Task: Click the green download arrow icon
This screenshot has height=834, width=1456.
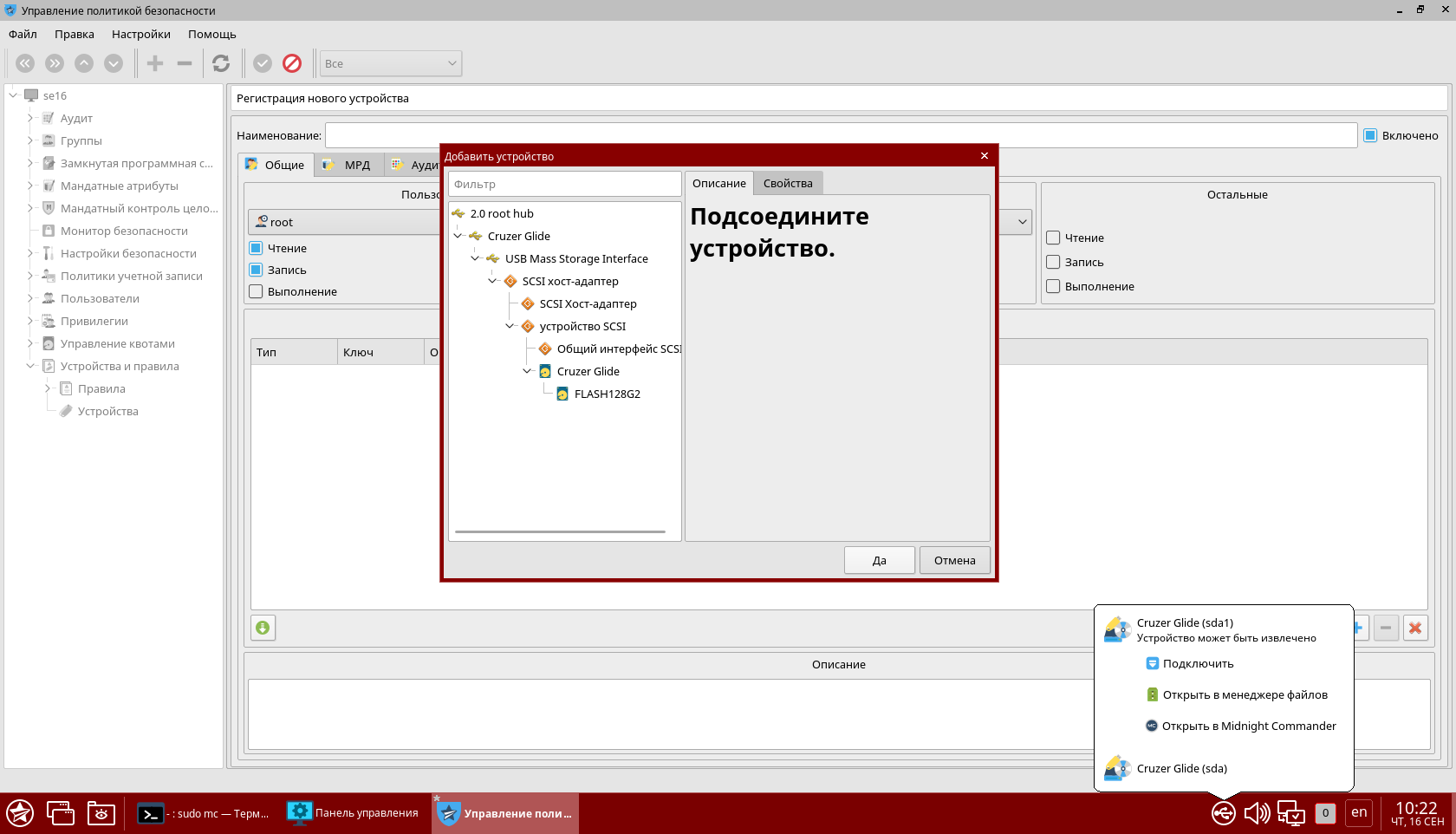Action: 263,628
